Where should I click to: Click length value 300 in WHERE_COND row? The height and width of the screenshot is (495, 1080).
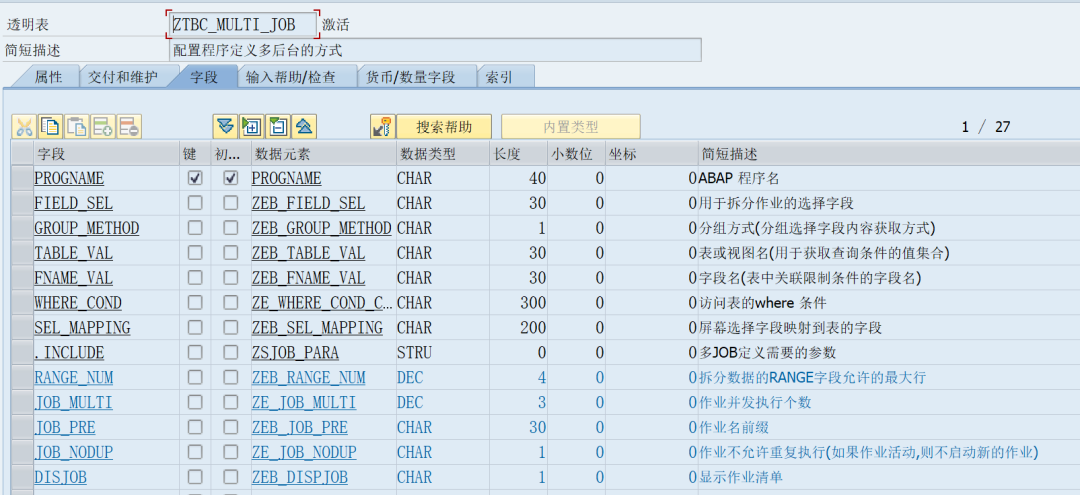(533, 303)
